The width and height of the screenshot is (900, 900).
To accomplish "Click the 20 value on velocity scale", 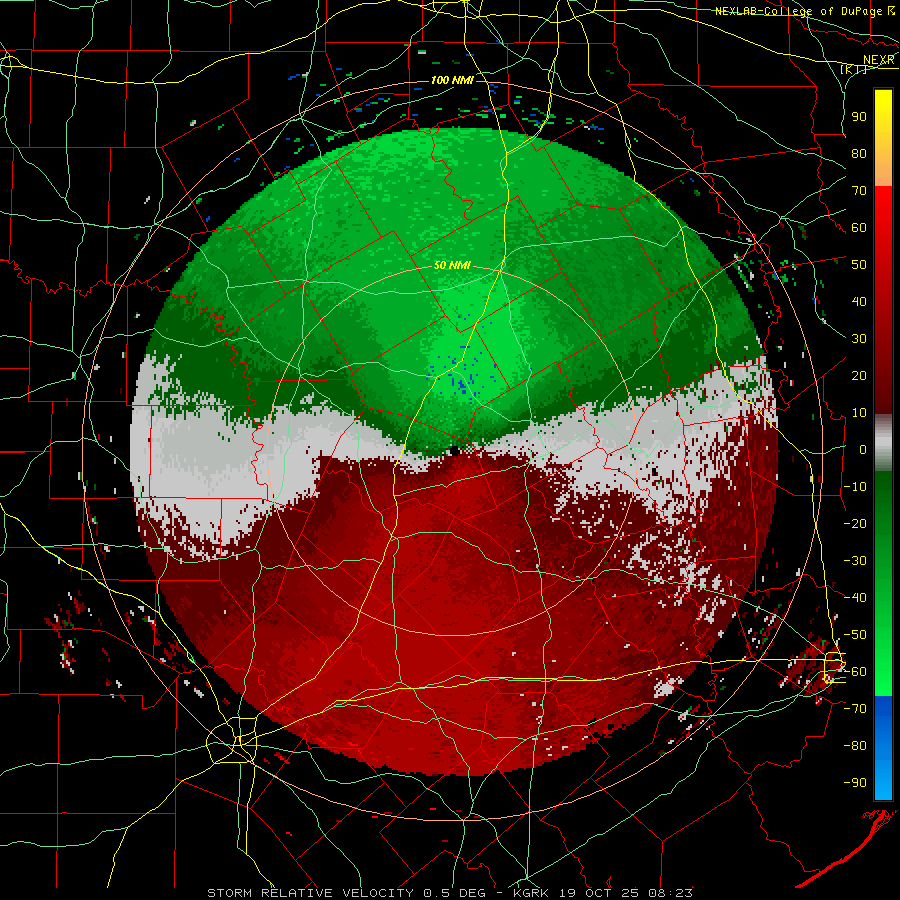I will [859, 375].
